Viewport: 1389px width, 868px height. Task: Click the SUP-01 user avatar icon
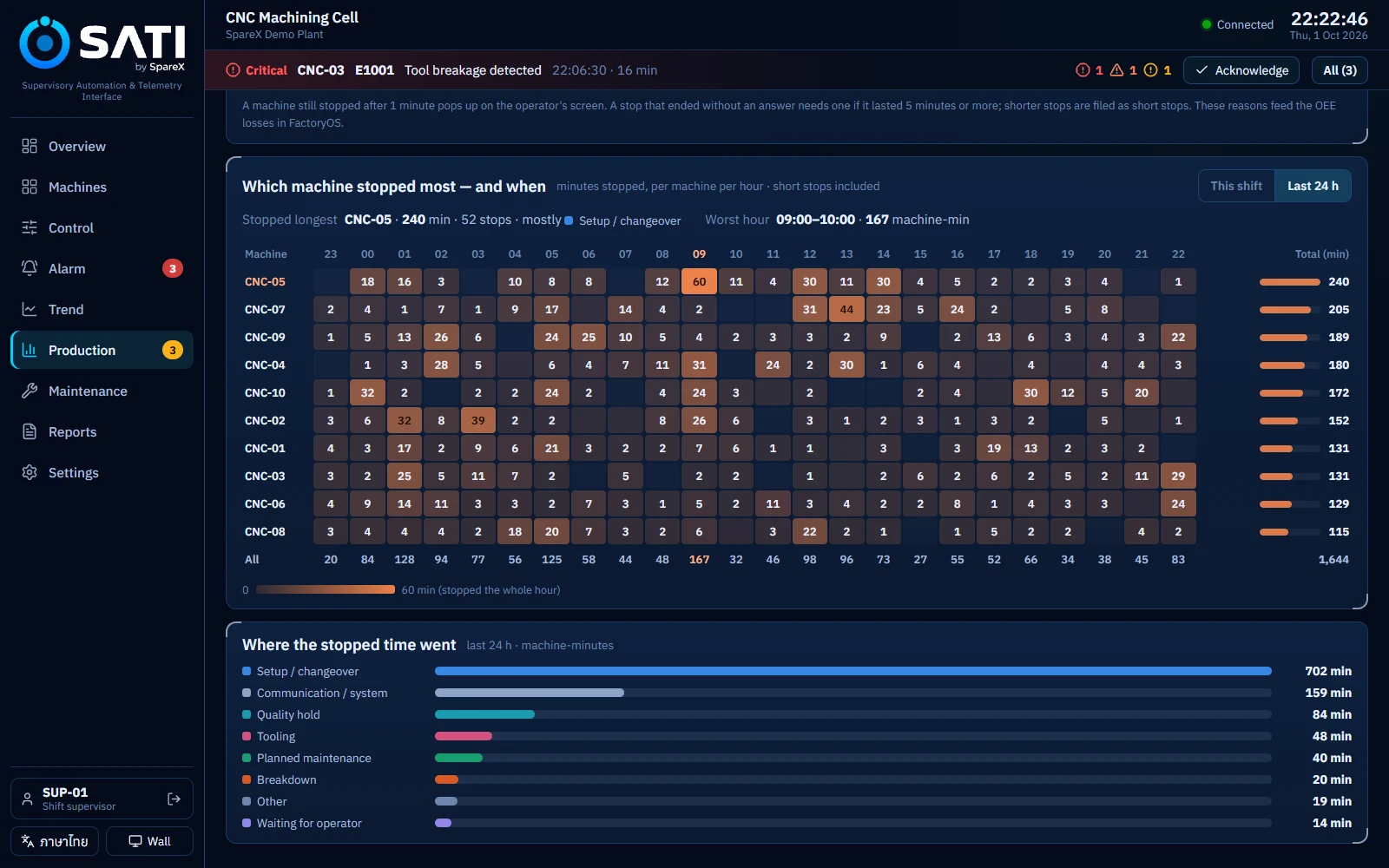click(28, 799)
